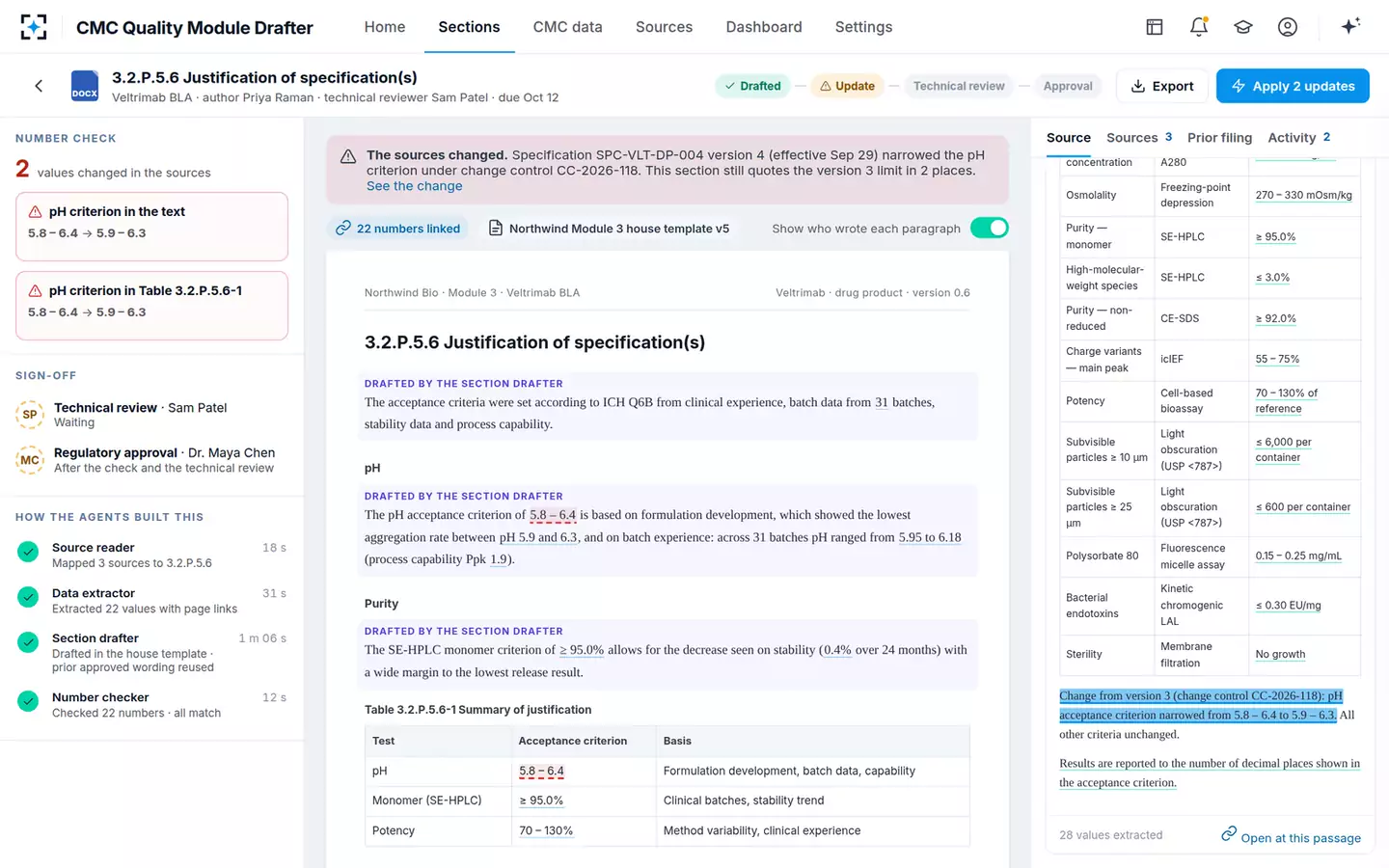This screenshot has height=868, width=1389.
Task: Click warning icon in sources changed banner
Action: pos(348,156)
